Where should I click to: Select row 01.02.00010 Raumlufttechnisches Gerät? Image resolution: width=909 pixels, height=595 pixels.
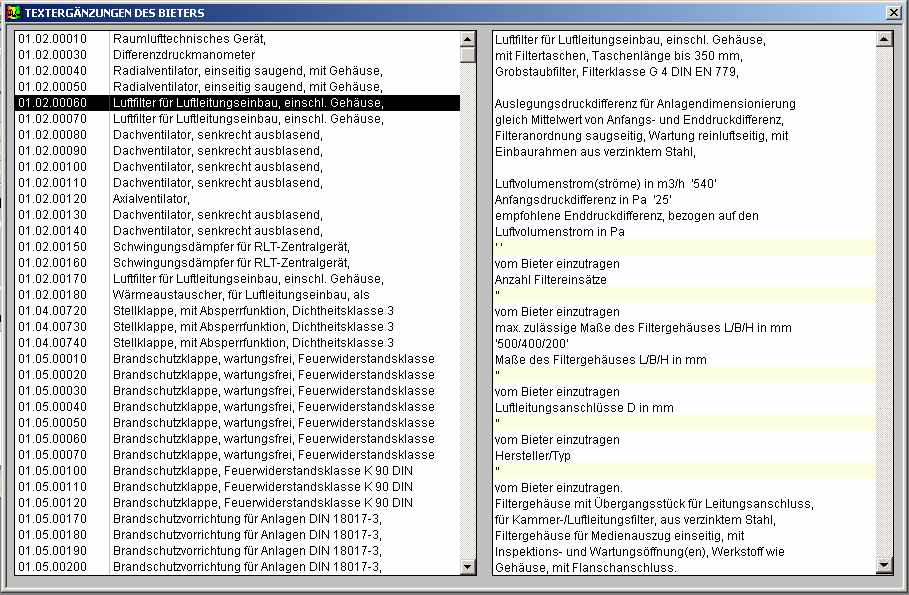pyautogui.click(x=236, y=39)
